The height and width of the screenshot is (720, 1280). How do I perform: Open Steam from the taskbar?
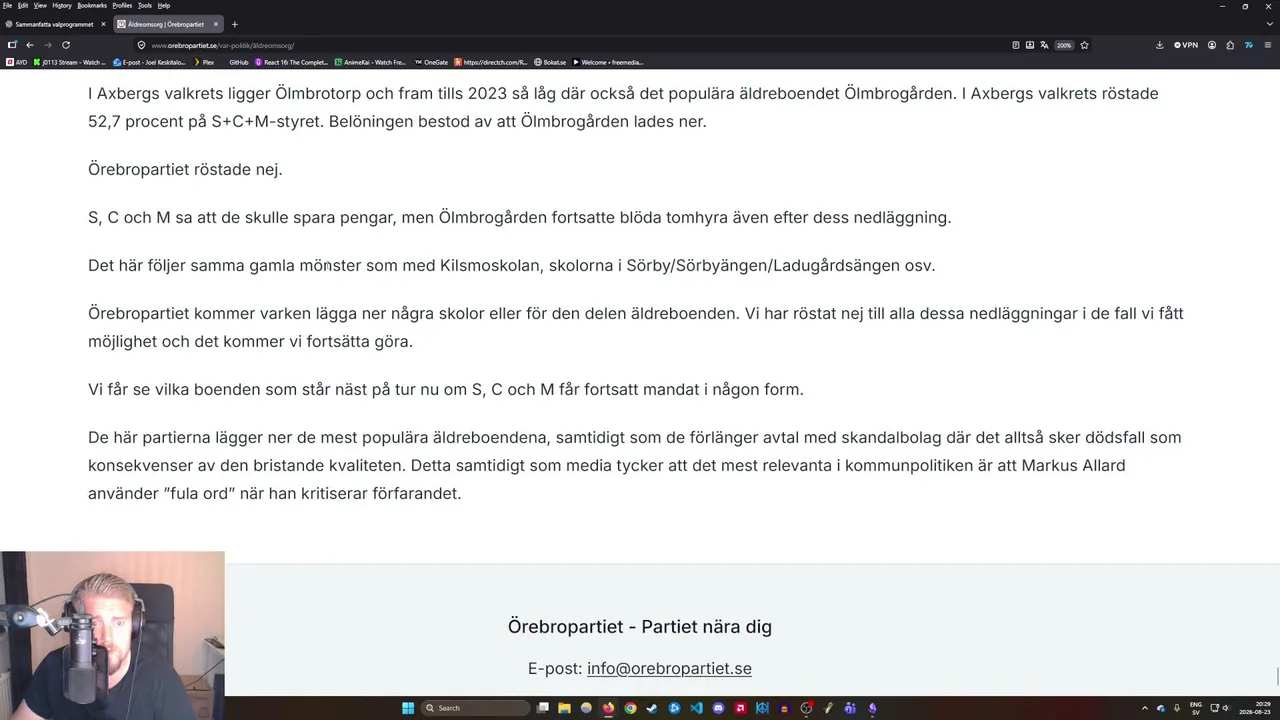point(652,708)
